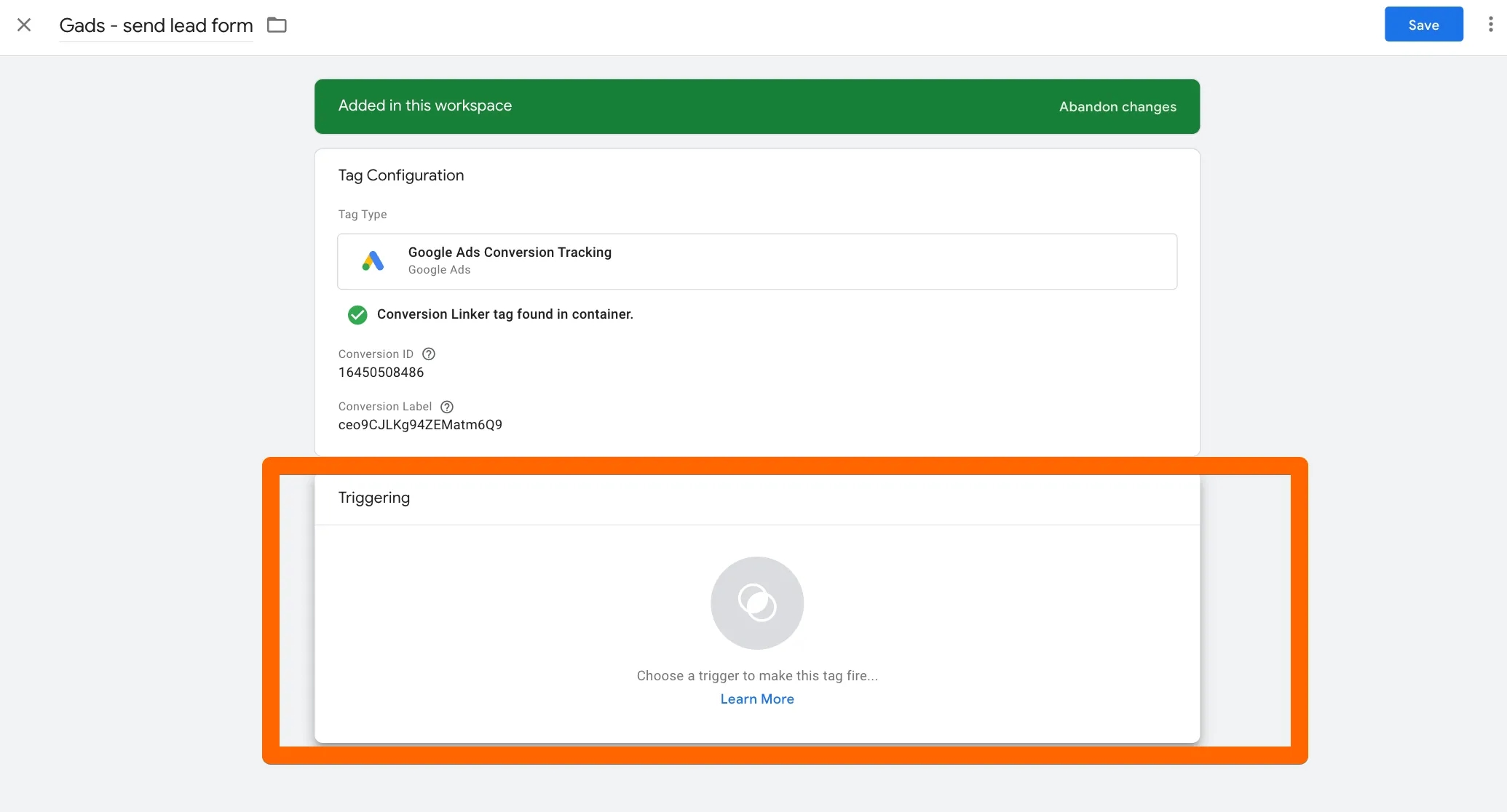Screen dimensions: 1507x812
Task: Open the Conversion Label help icon
Action: coord(447,407)
